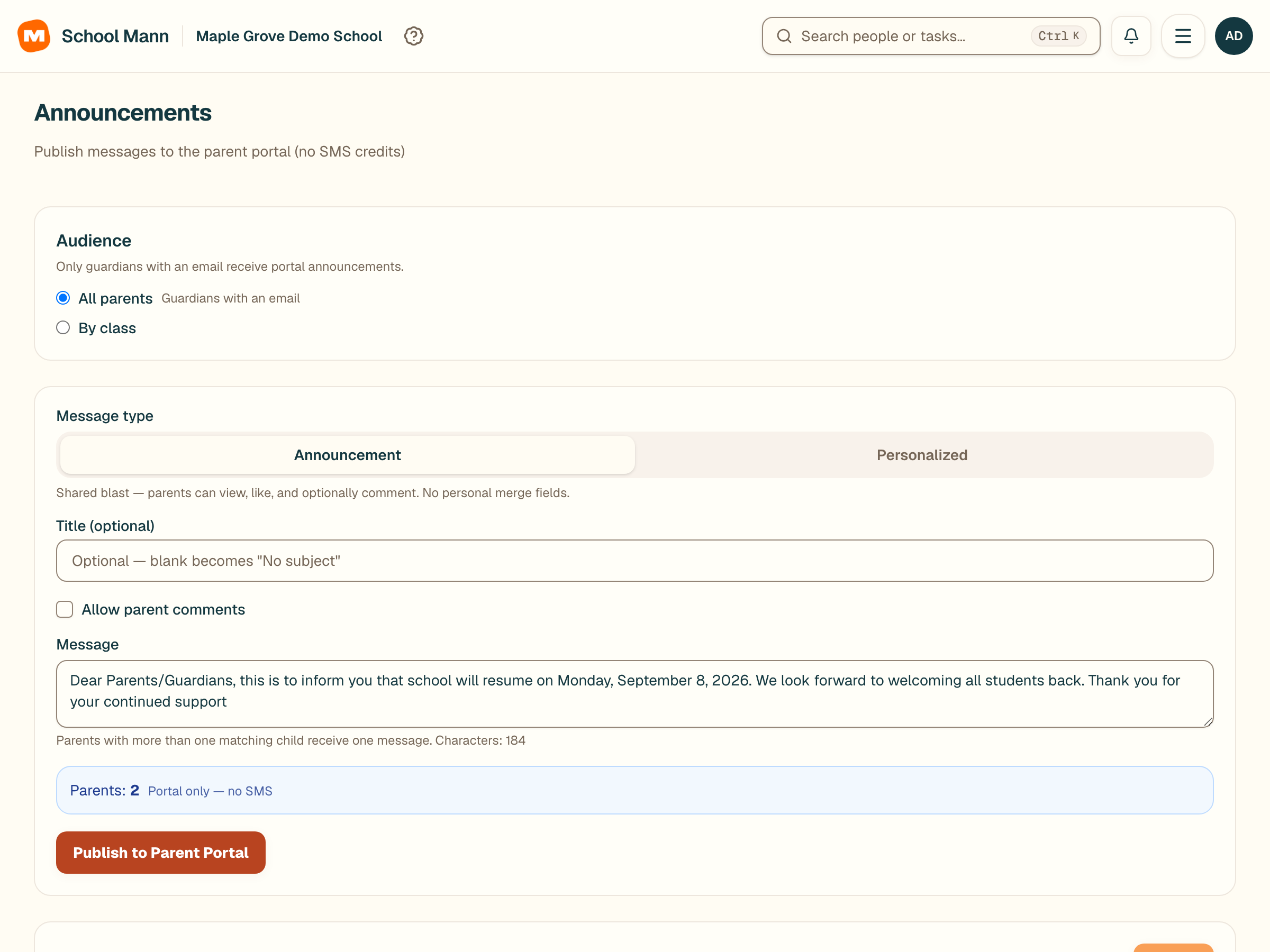This screenshot has height=952, width=1270.
Task: Click Maple Grove Demo School name
Action: (x=289, y=36)
